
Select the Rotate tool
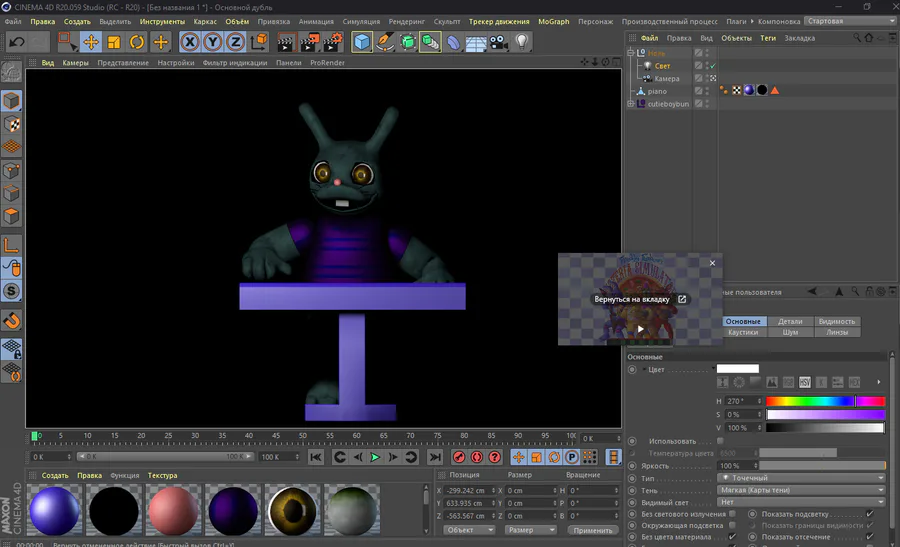click(x=137, y=42)
